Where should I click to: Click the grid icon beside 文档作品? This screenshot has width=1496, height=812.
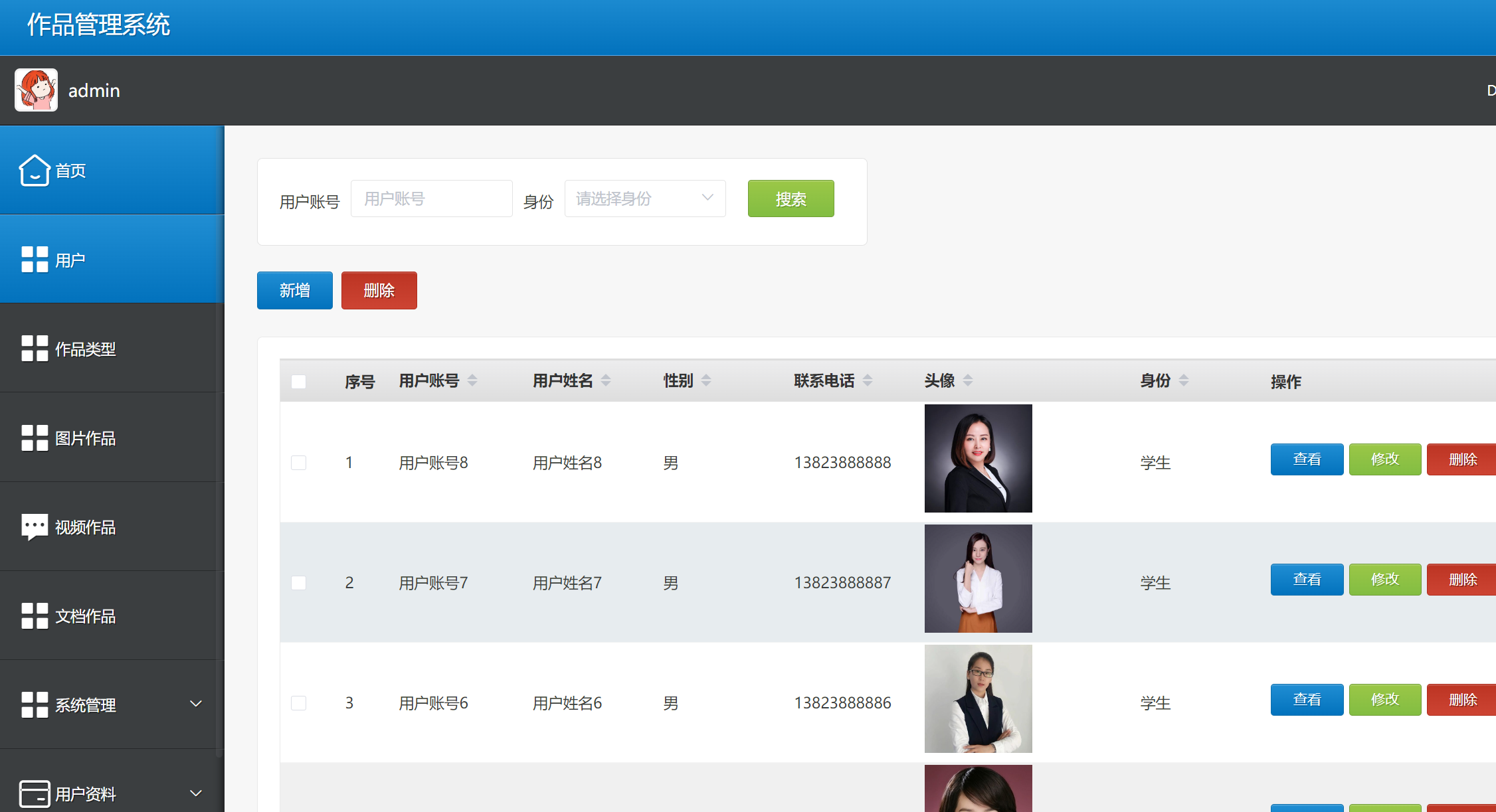(x=35, y=616)
